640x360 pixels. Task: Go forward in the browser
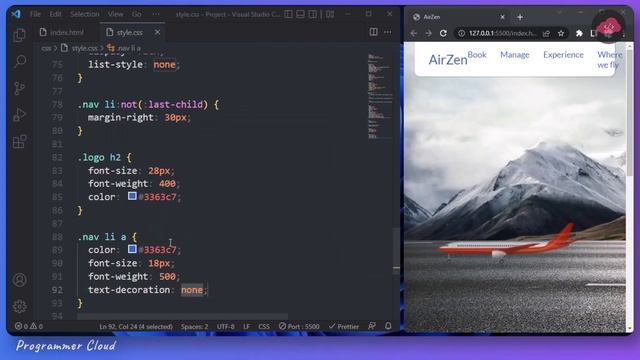tap(428, 33)
